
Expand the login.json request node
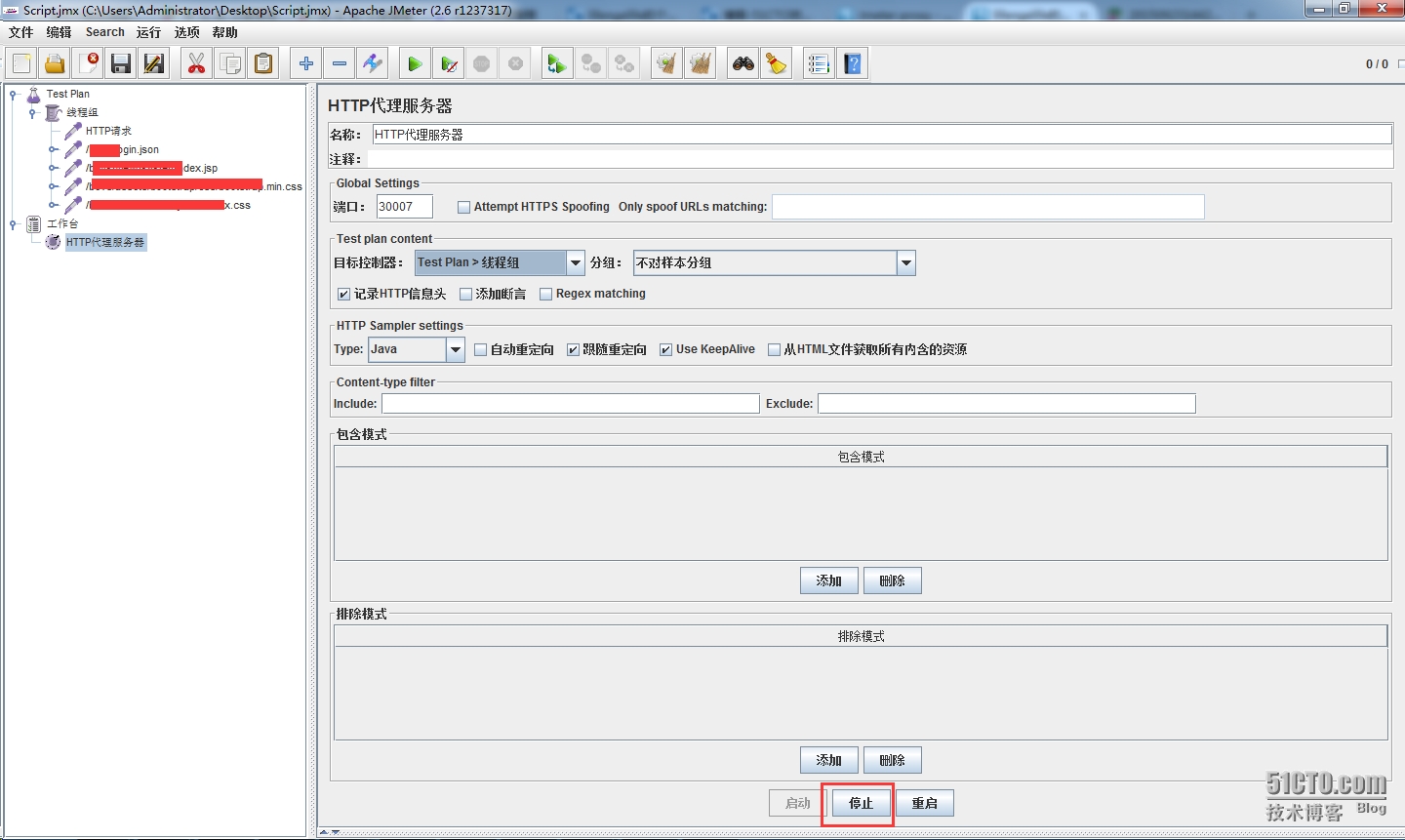pyautogui.click(x=53, y=150)
